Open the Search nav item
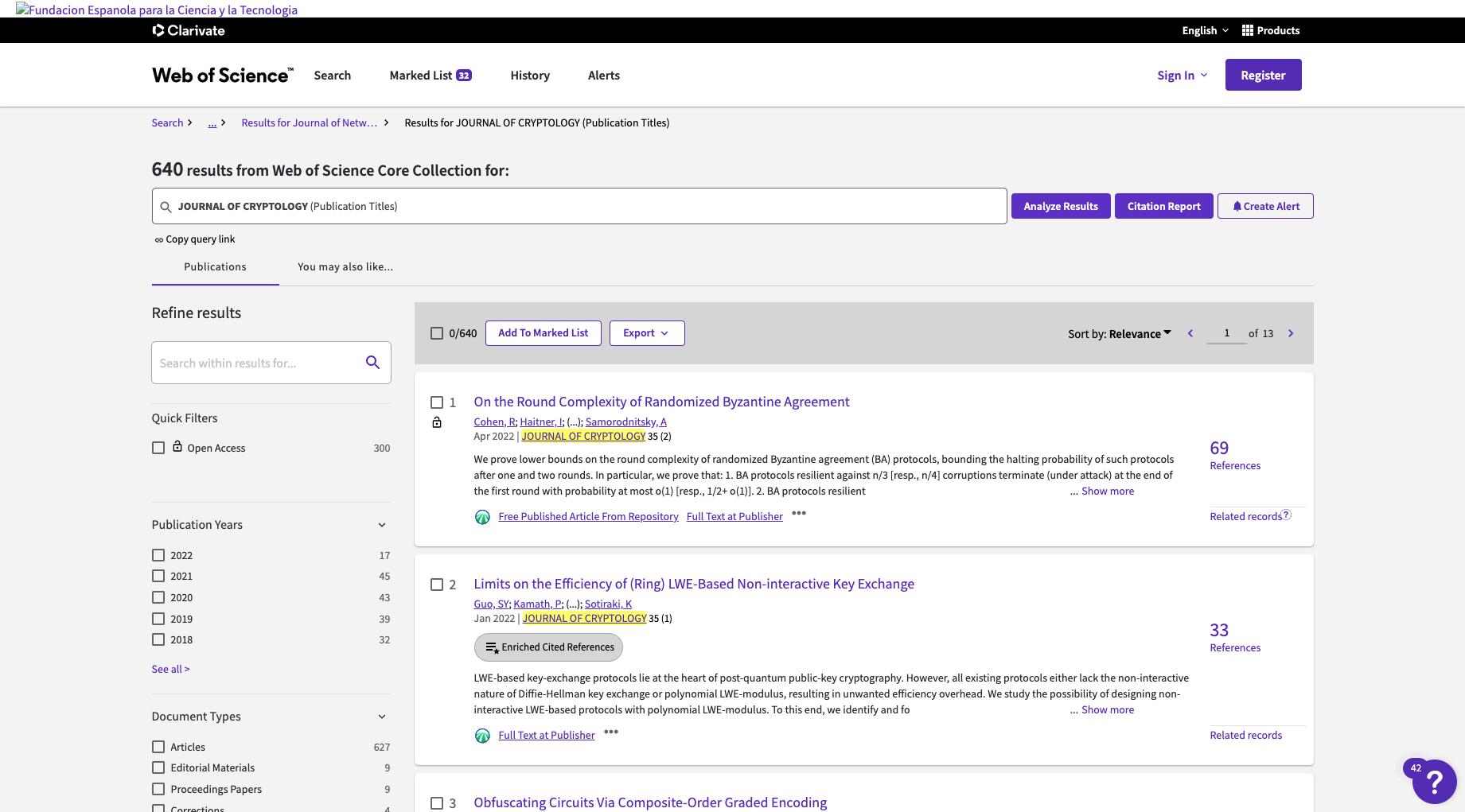 pyautogui.click(x=332, y=75)
